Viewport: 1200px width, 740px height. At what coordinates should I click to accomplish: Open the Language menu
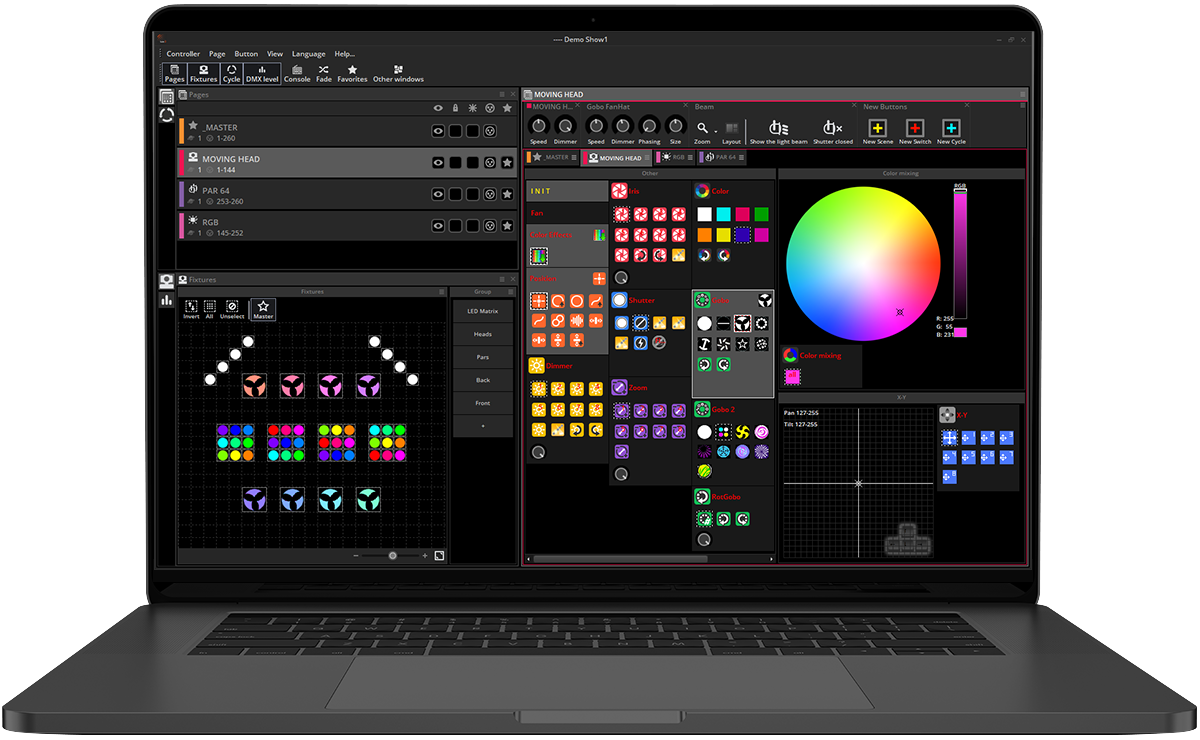pos(308,53)
